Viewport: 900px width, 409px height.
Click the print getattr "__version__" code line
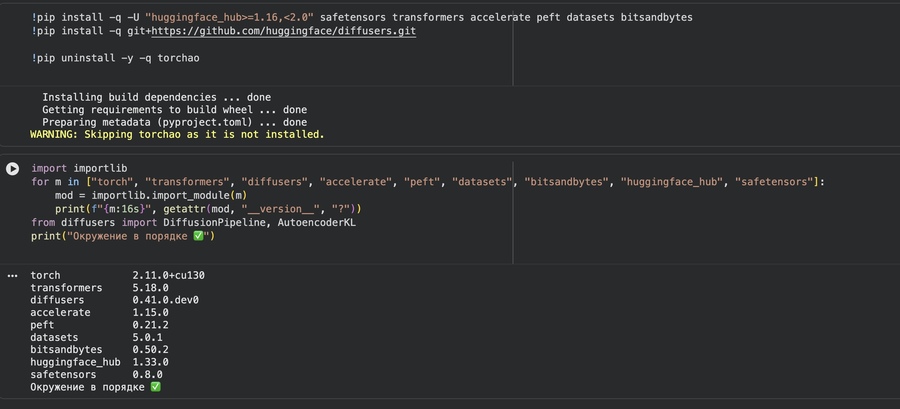click(208, 209)
